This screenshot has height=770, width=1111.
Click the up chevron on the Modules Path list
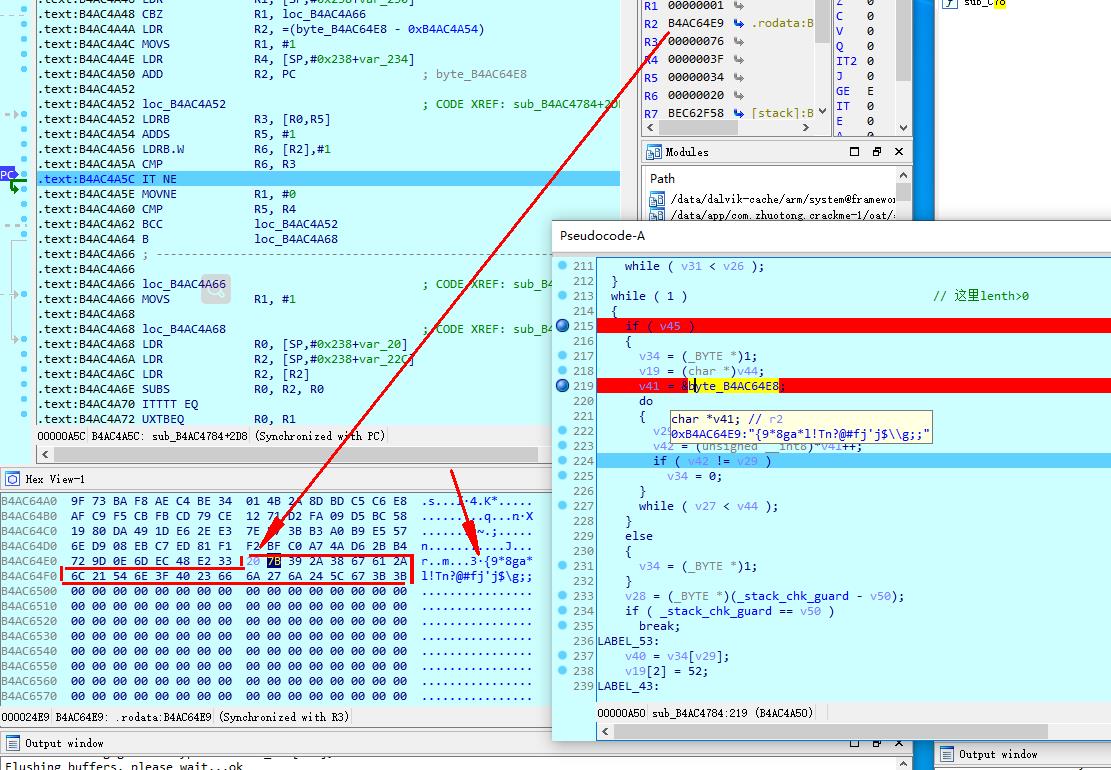click(x=903, y=173)
